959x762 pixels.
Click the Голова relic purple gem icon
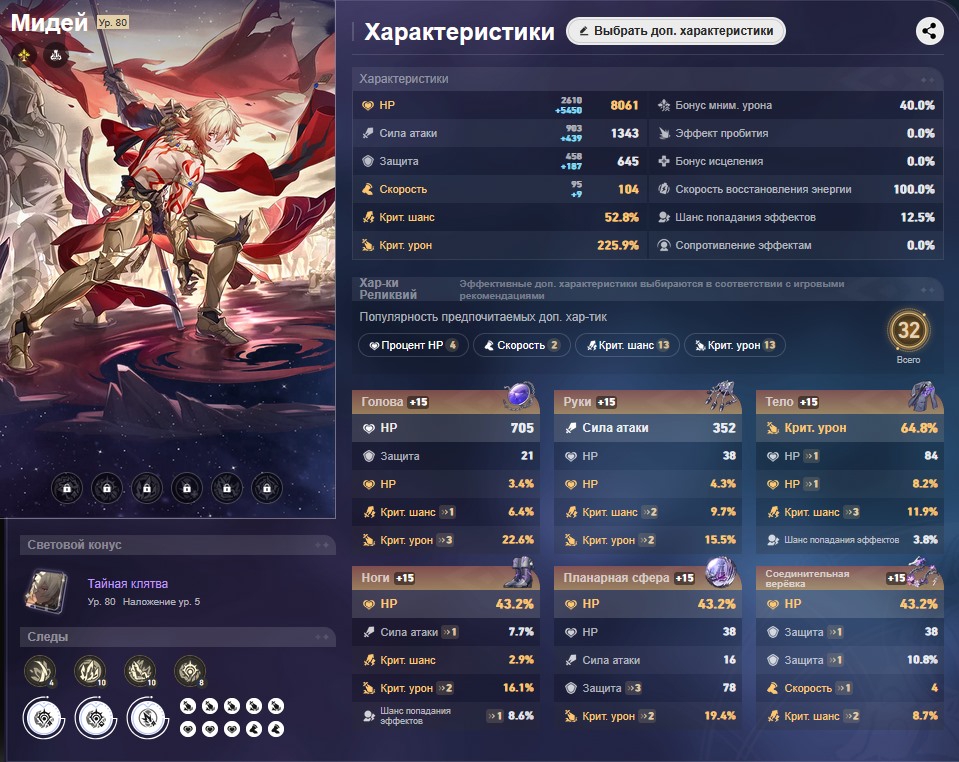point(520,394)
